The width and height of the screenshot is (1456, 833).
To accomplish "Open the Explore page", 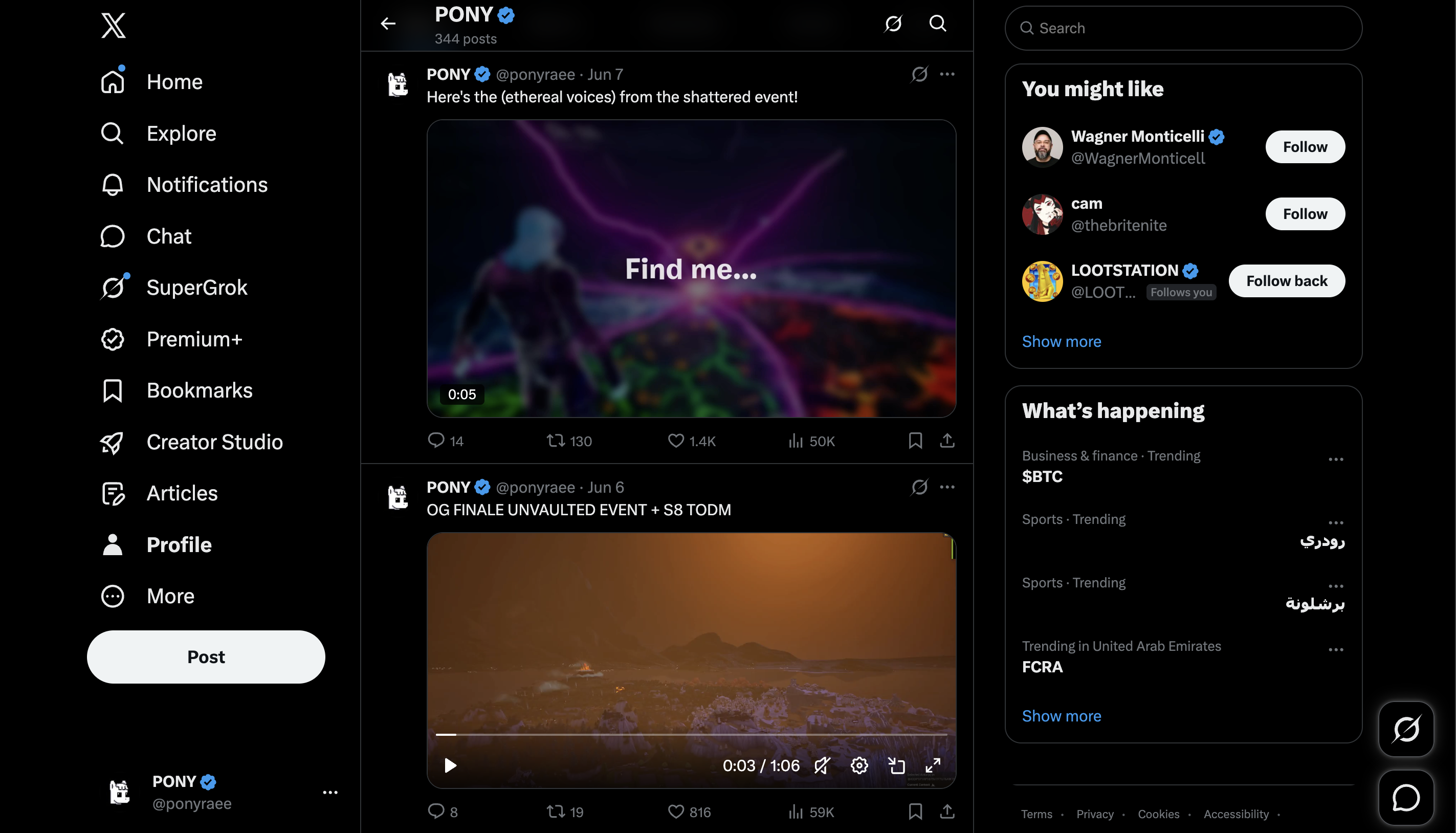I will [159, 134].
